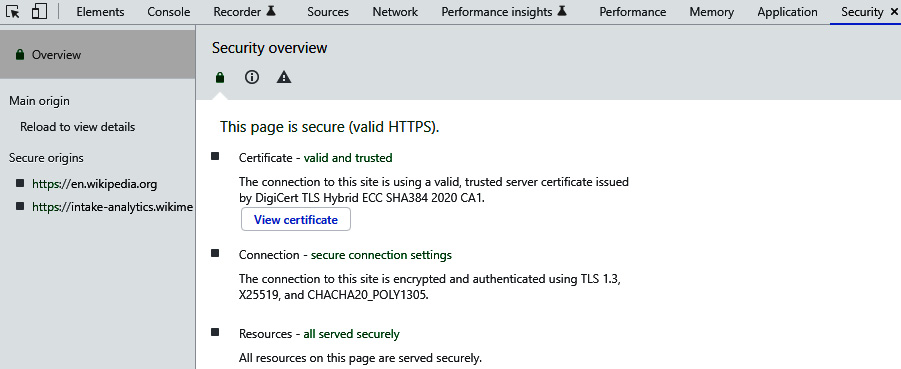The height and width of the screenshot is (369, 901).
Task: Select the intake-analytics.wikimedia origin
Action: click(113, 207)
